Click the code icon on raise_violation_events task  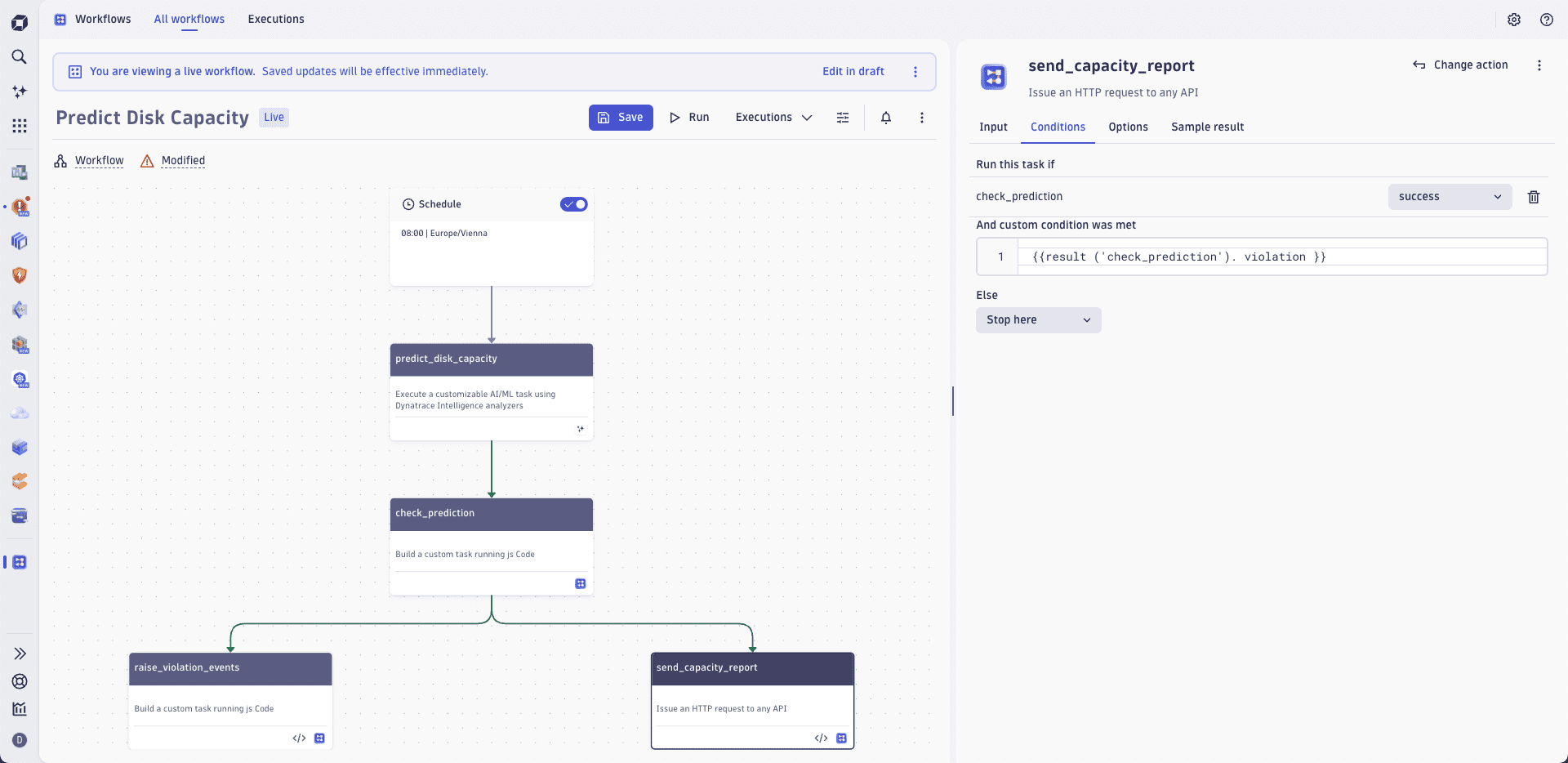[x=299, y=738]
